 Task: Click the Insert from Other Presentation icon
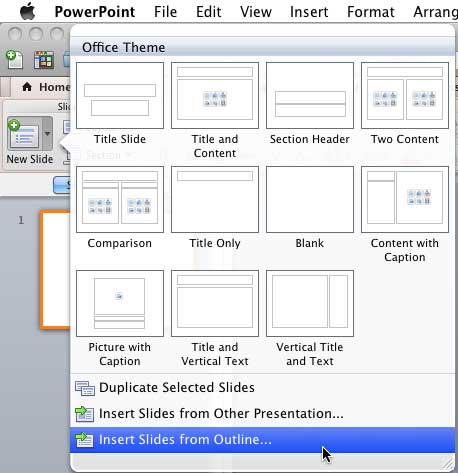click(84, 414)
